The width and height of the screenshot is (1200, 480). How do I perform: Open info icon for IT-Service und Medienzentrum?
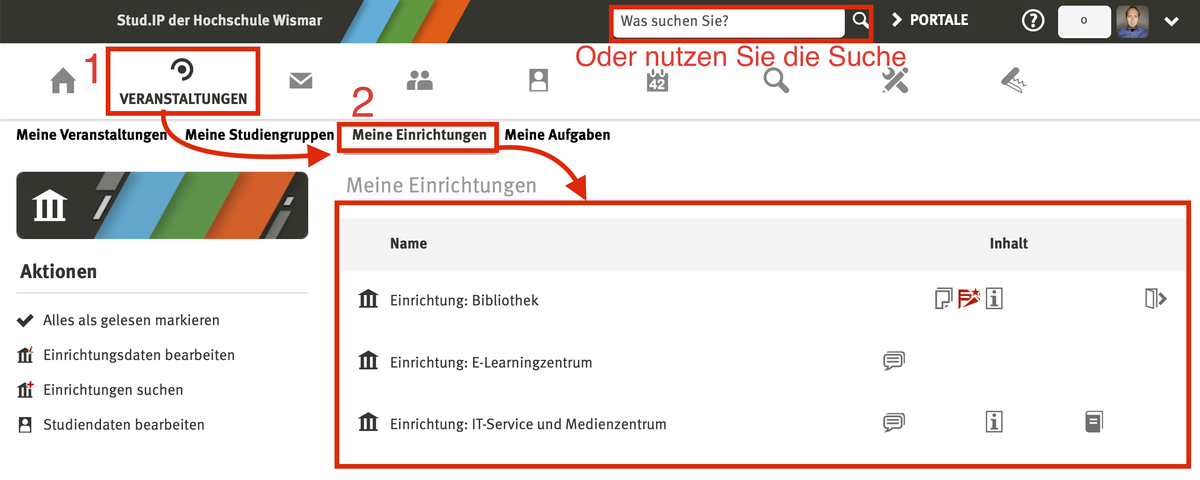(994, 423)
